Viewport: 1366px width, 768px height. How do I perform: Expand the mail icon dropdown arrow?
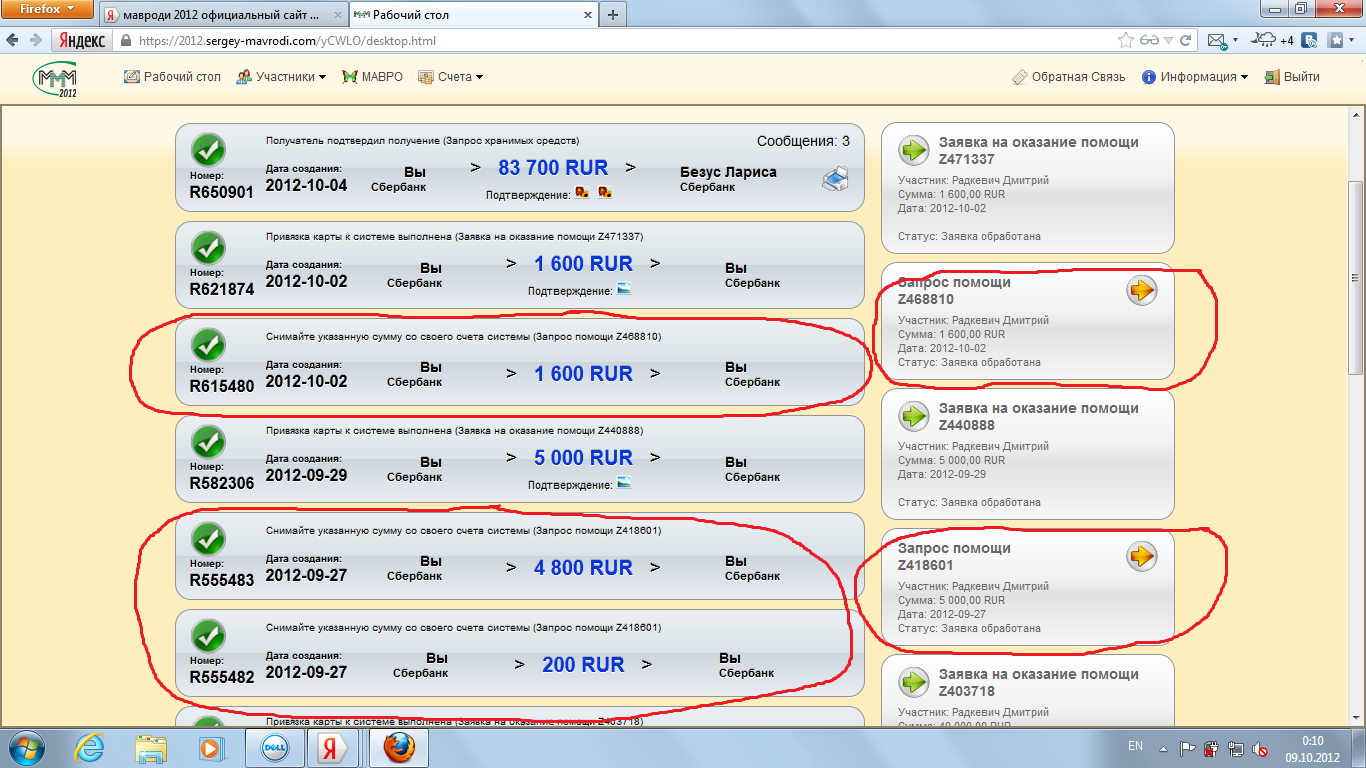[x=1236, y=41]
